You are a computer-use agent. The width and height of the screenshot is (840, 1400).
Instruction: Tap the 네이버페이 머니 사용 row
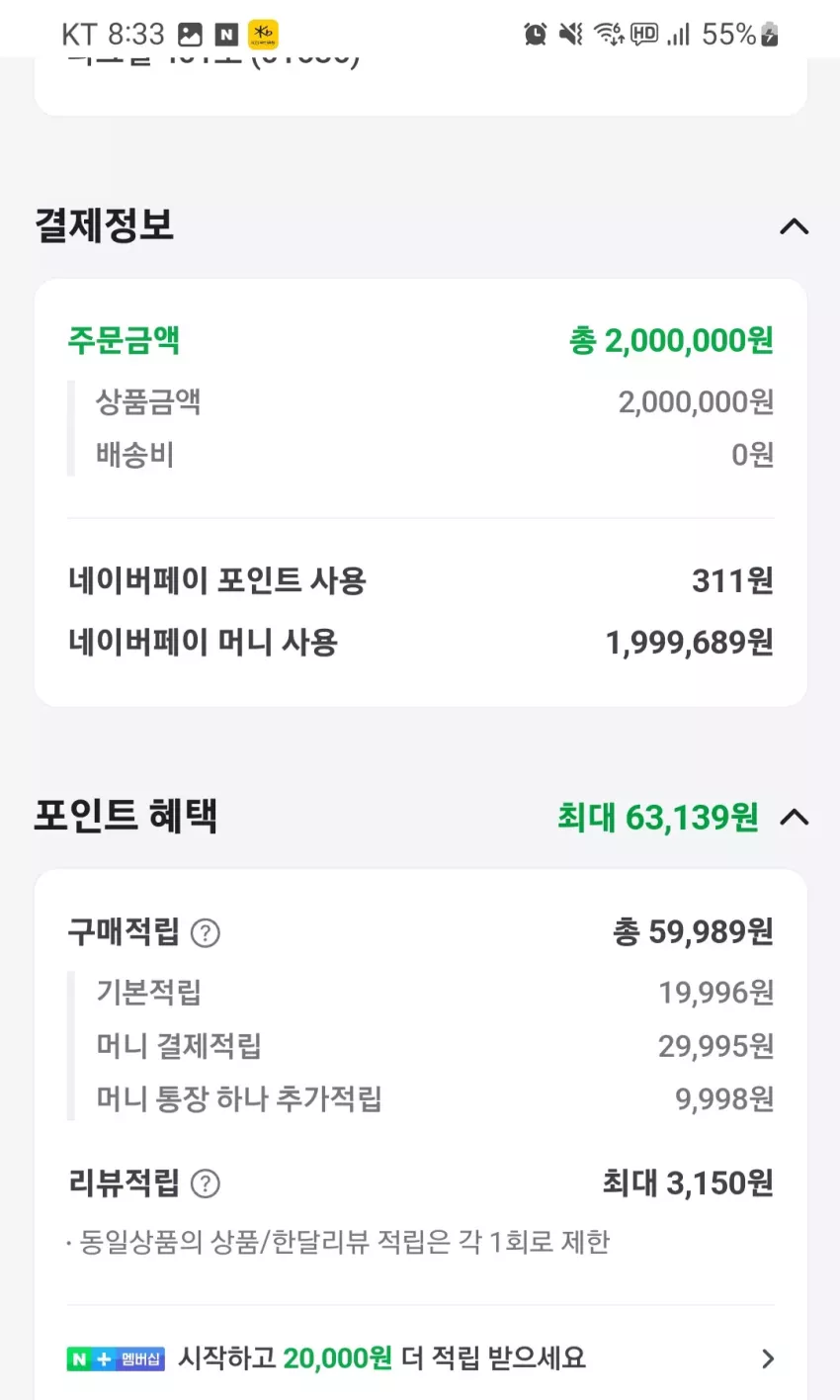(x=421, y=643)
